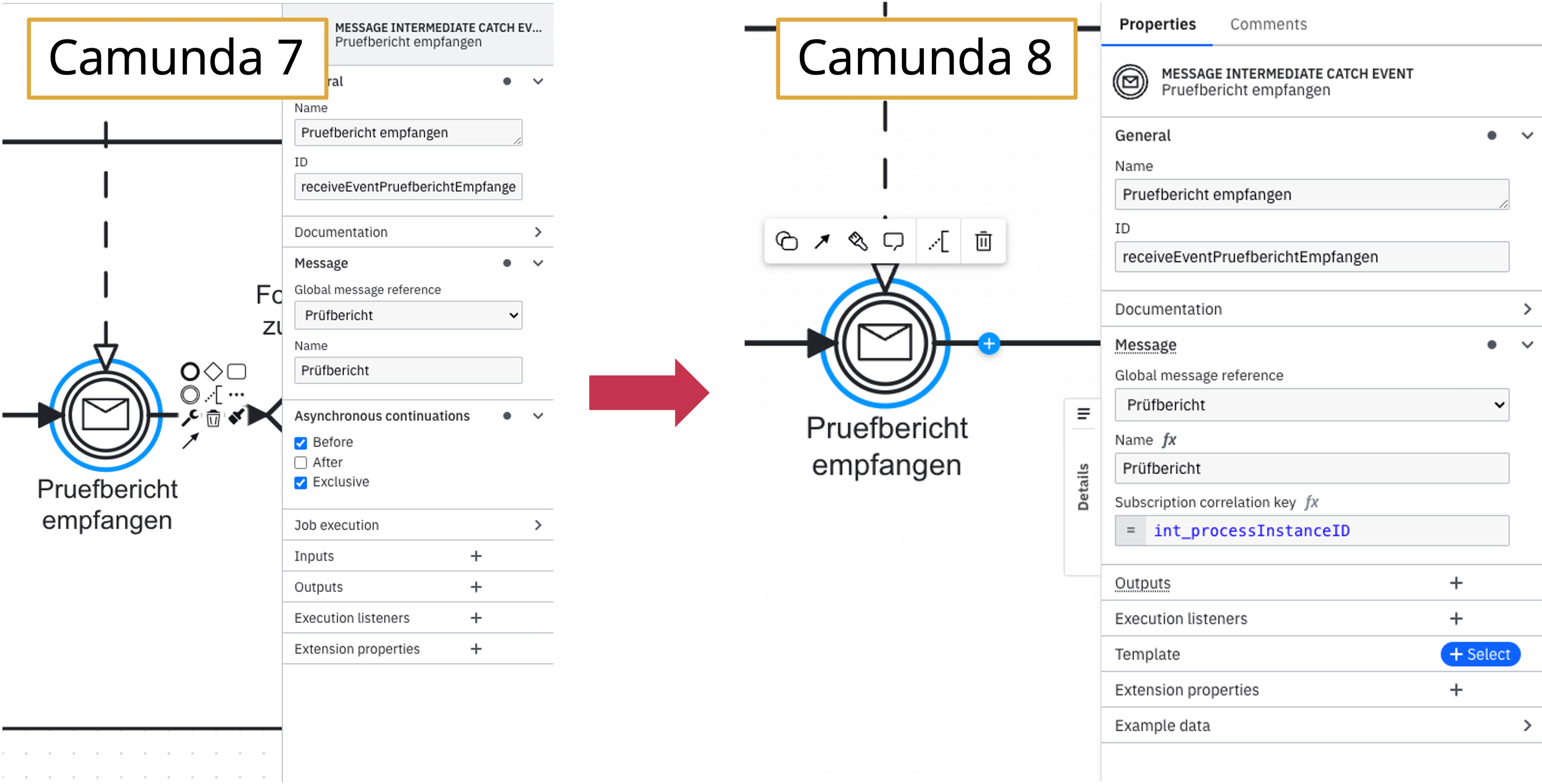1542x784 pixels.
Task: Append end event in Camunda 7 context pad
Action: pos(190,372)
